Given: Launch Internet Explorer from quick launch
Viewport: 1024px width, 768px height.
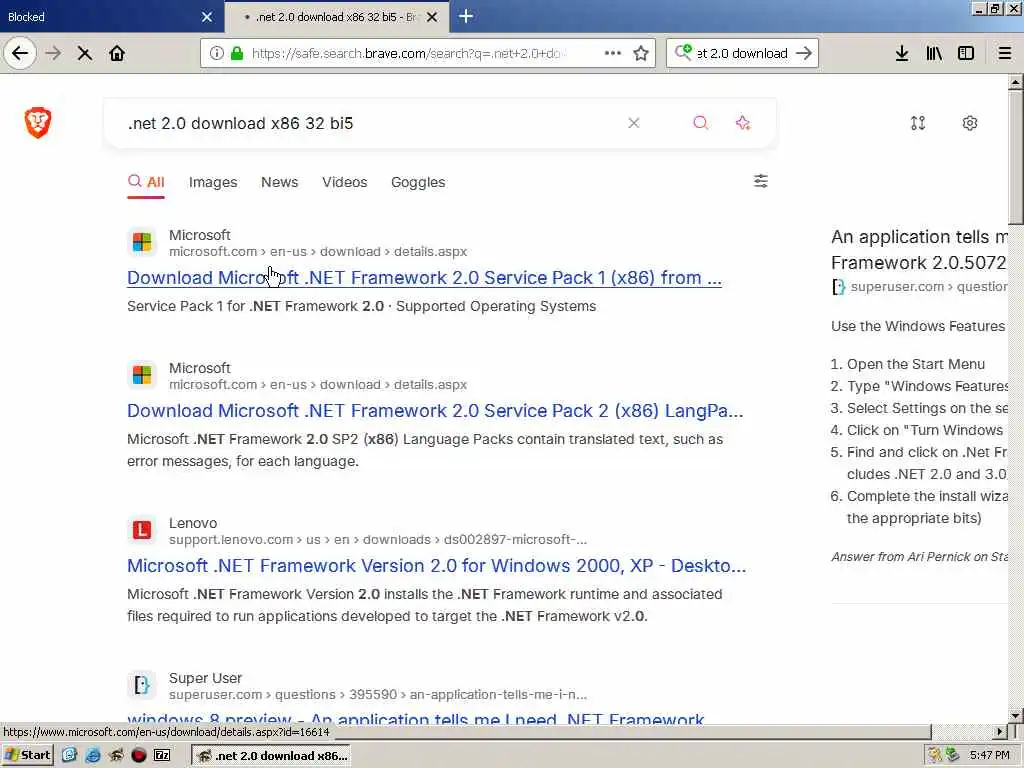Looking at the screenshot, I should coord(93,755).
